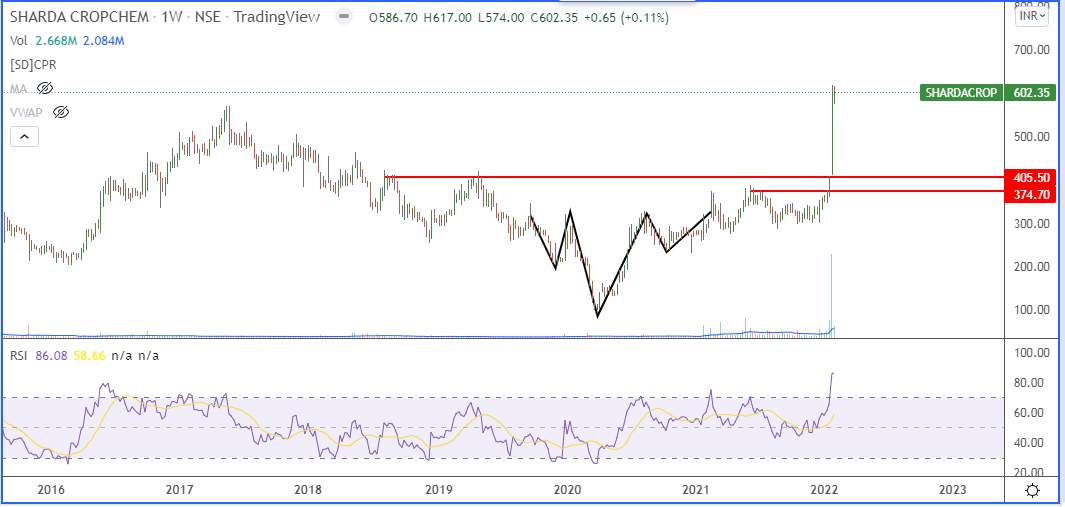Click the VWAP indicator label
1065x507 pixels.
[x=27, y=113]
